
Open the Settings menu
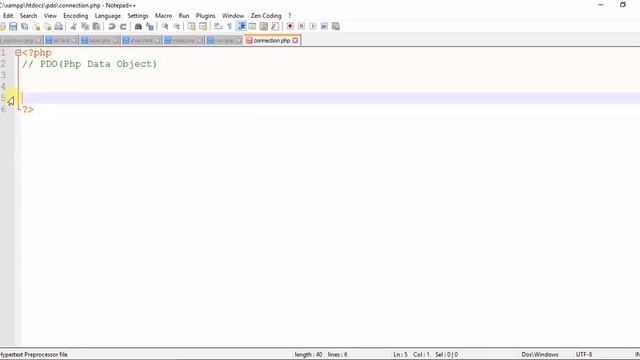point(138,16)
